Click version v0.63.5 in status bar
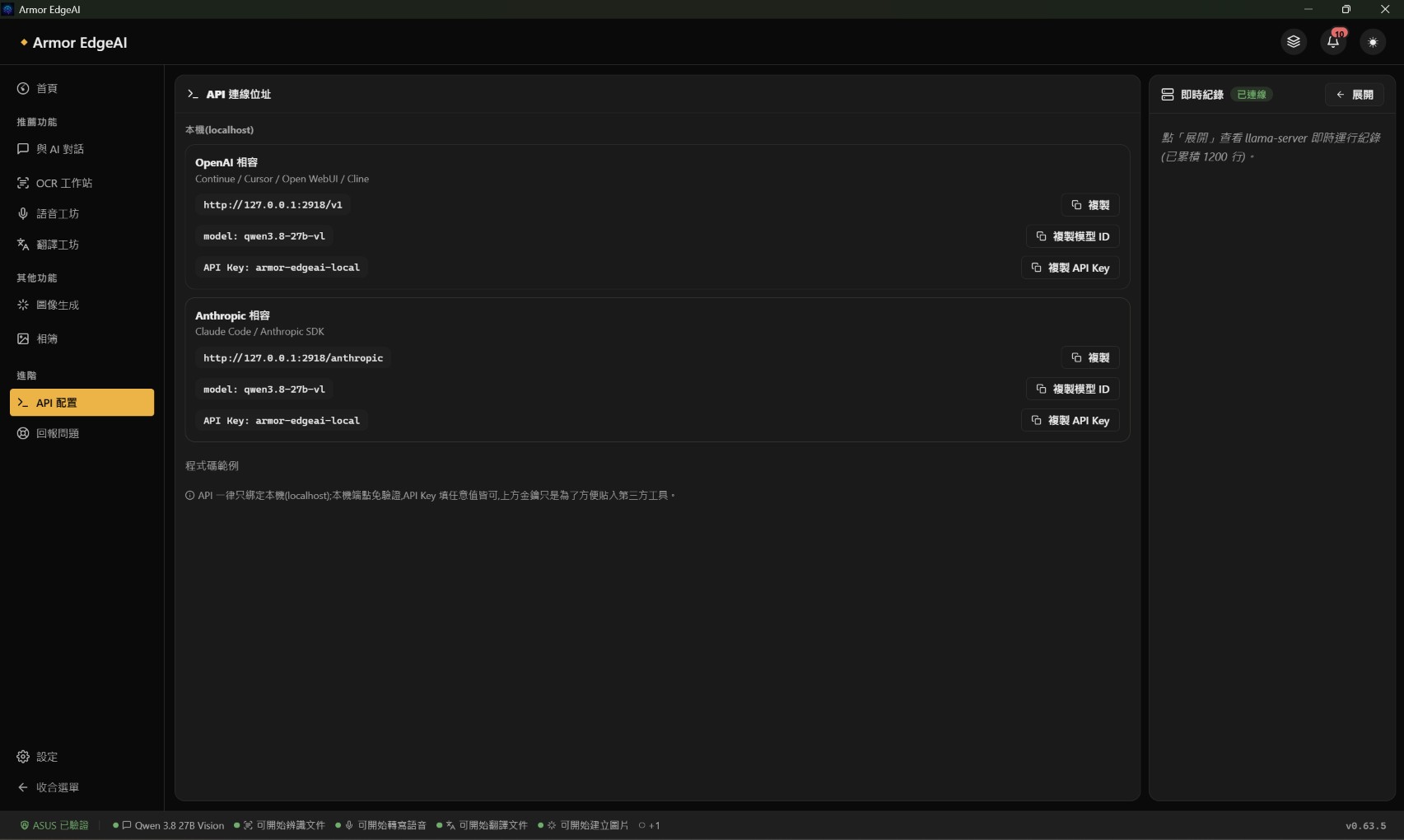The width and height of the screenshot is (1404, 840). pyautogui.click(x=1365, y=825)
